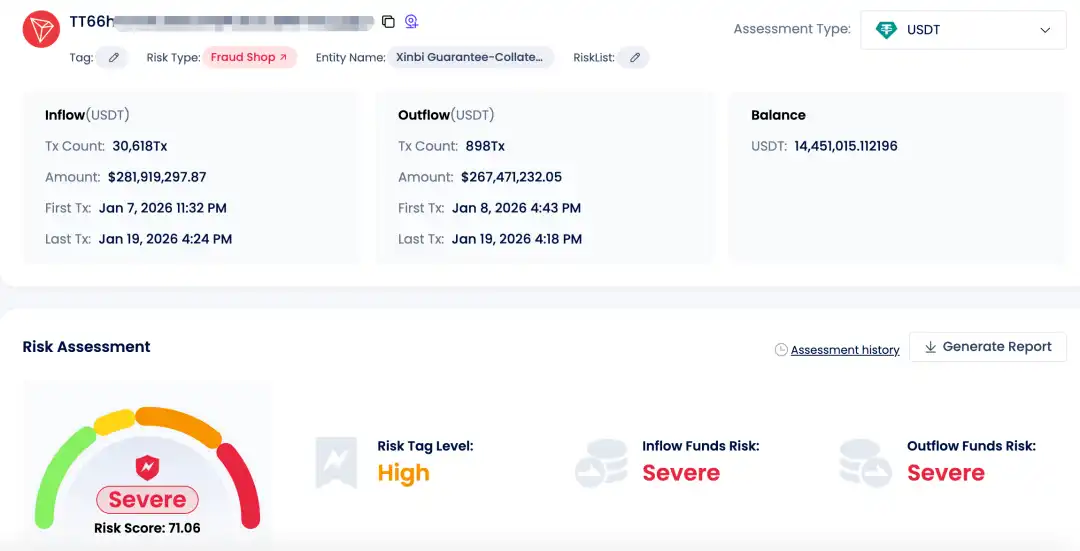The height and width of the screenshot is (551, 1080).
Task: Expand the dropdown chevron next to USDT
Action: (x=1045, y=30)
